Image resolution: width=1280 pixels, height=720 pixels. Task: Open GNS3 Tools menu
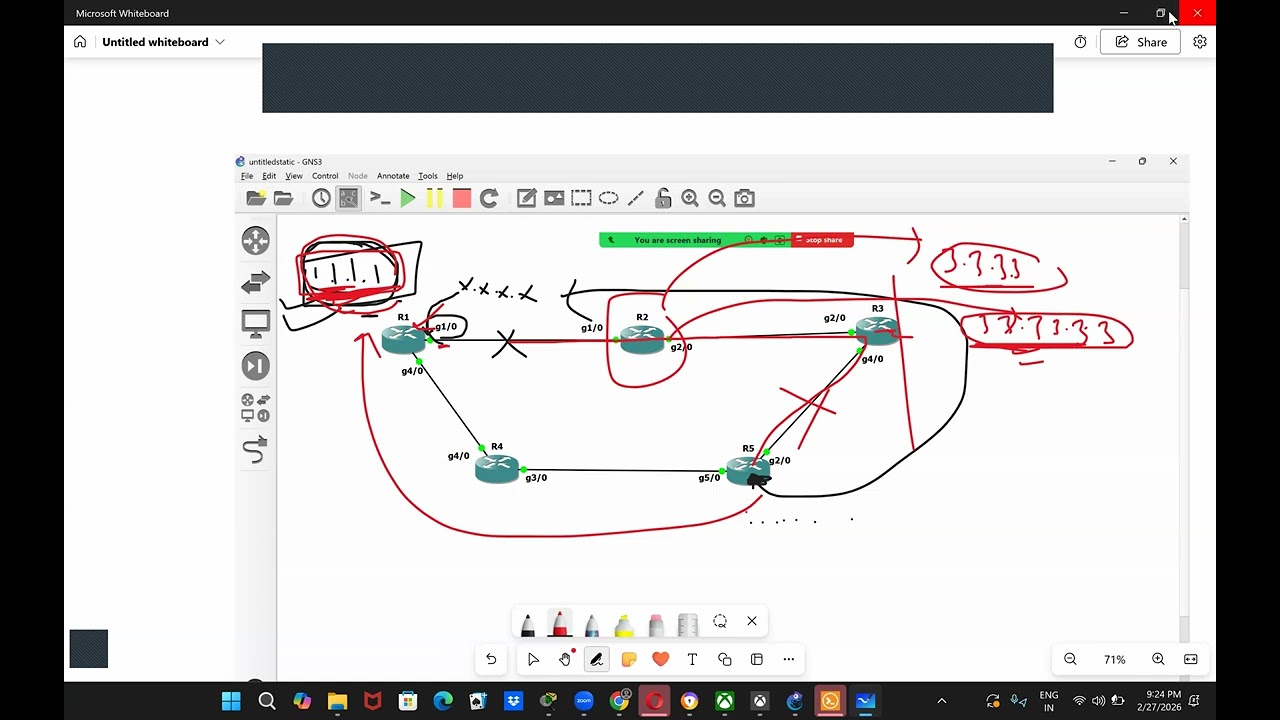click(428, 176)
